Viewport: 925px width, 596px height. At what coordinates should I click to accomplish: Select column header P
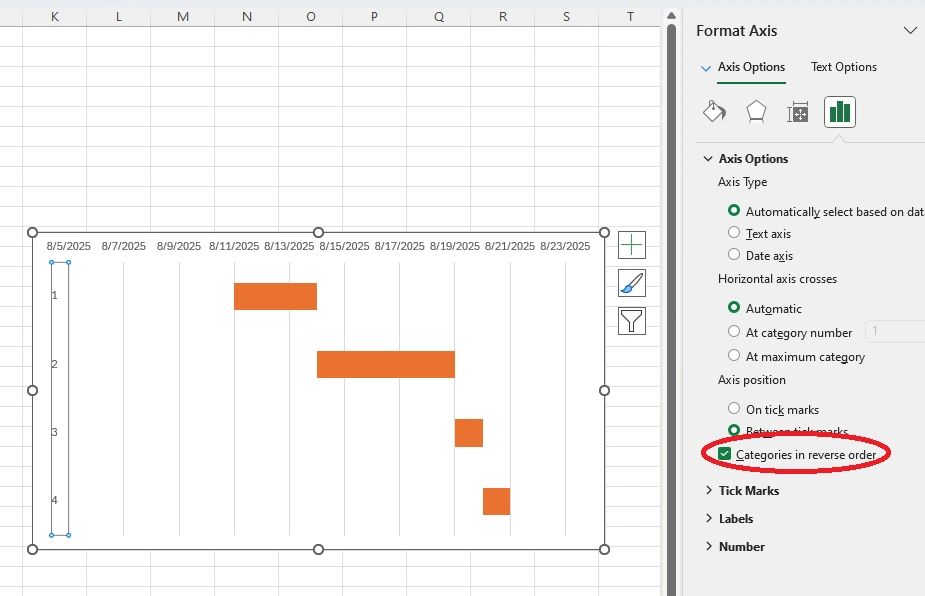click(374, 16)
